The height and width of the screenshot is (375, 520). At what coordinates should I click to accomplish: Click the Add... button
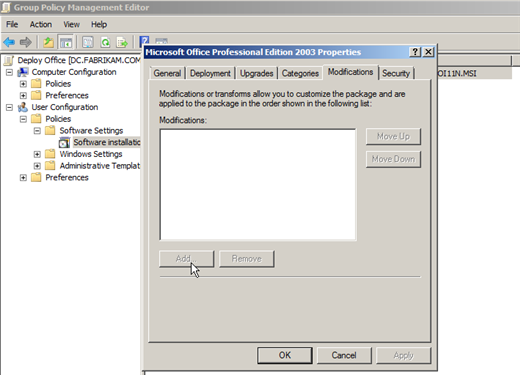[187, 259]
